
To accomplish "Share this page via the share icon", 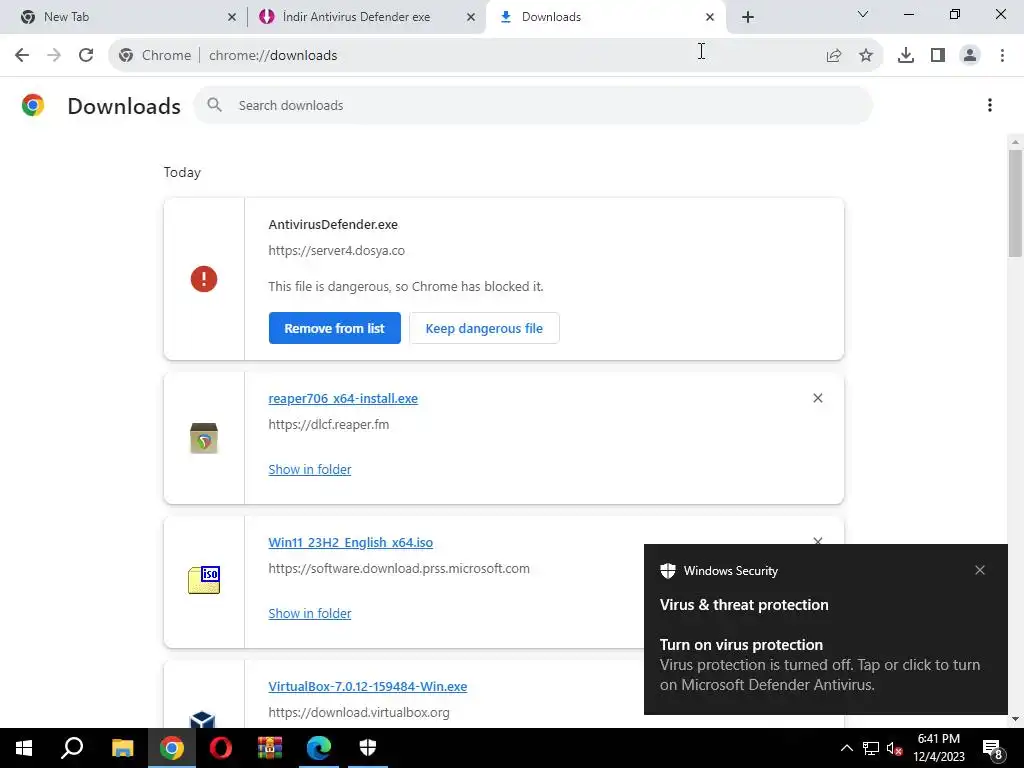I will pos(834,56).
